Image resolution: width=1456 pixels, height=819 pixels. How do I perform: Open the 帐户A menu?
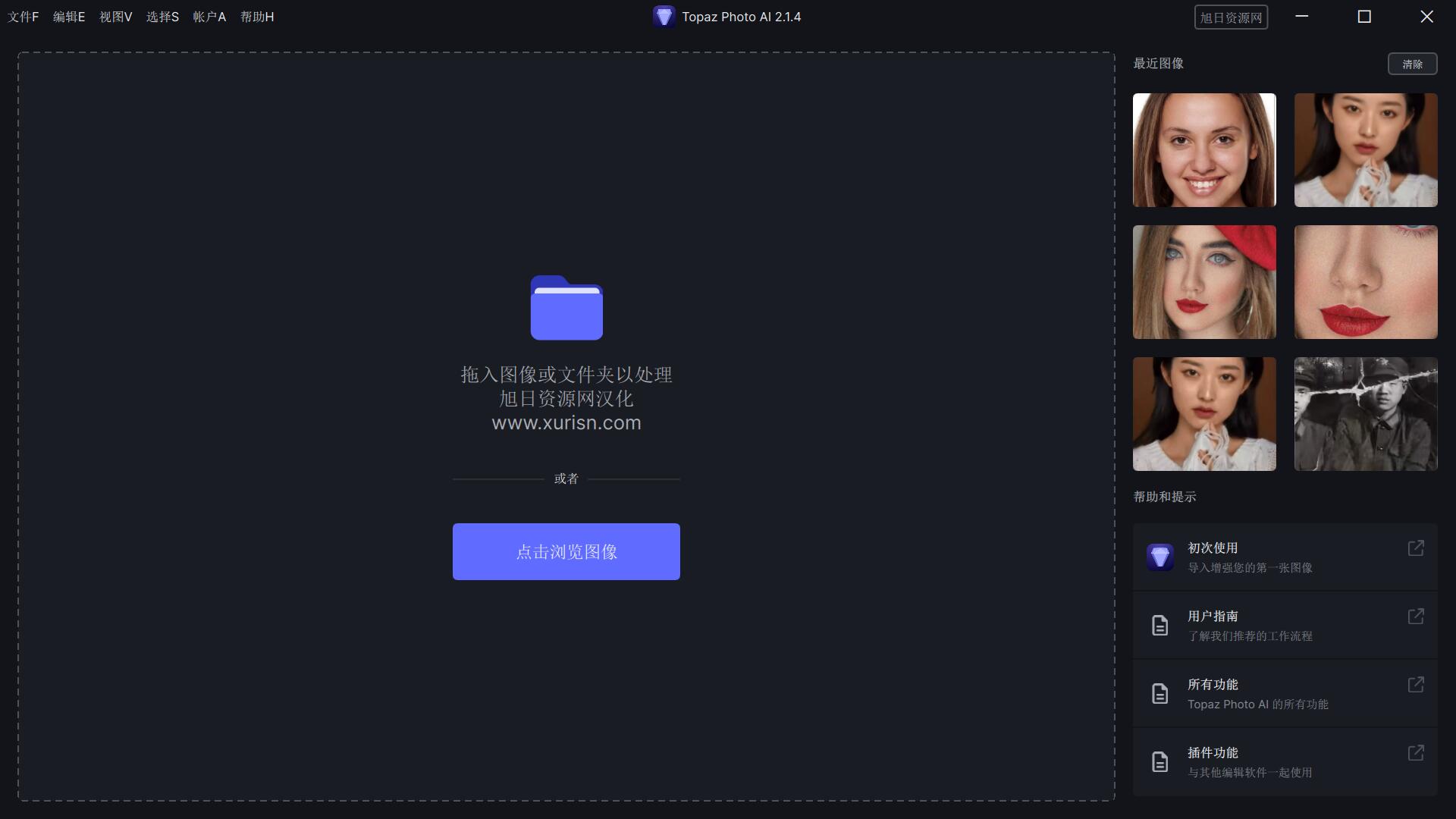(209, 17)
